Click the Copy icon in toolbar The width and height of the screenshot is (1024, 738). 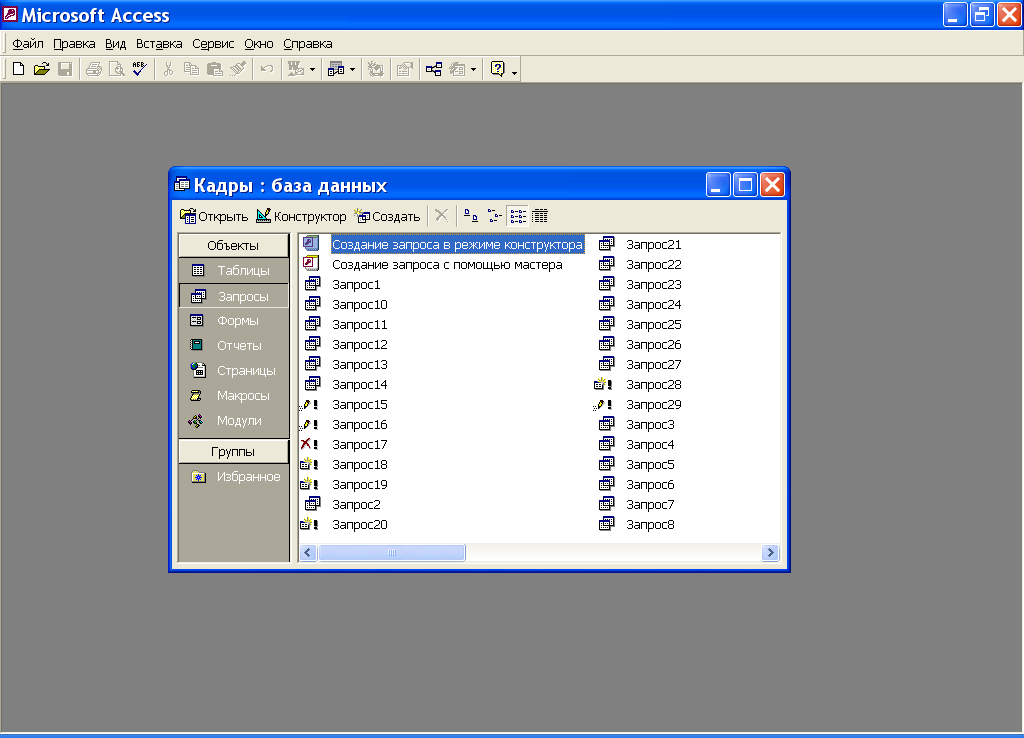coord(191,69)
